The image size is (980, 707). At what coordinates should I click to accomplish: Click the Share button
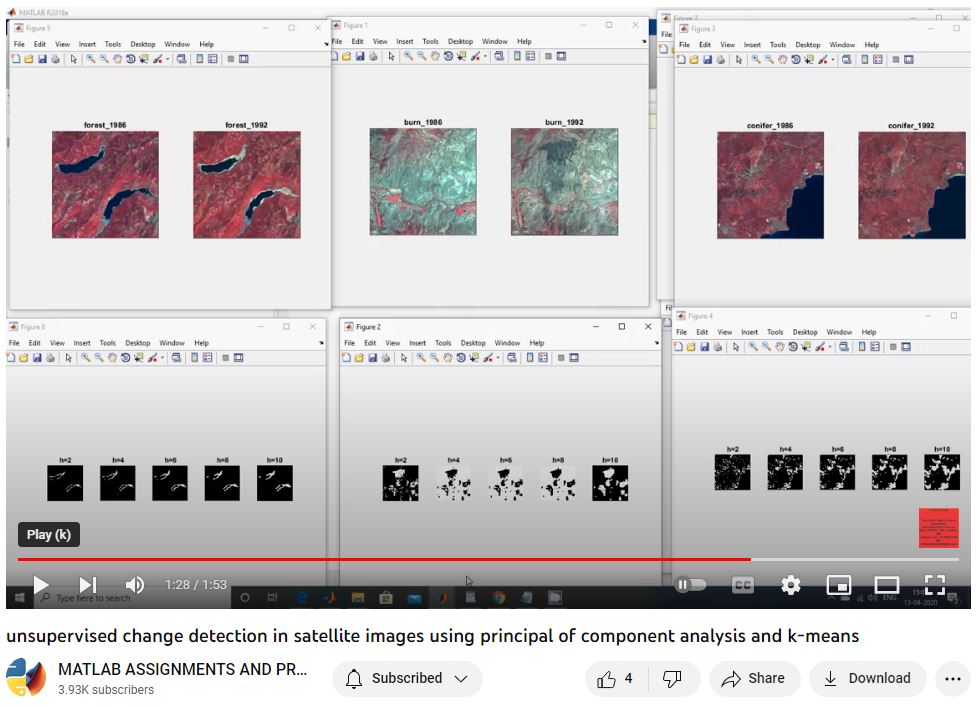[x=754, y=678]
